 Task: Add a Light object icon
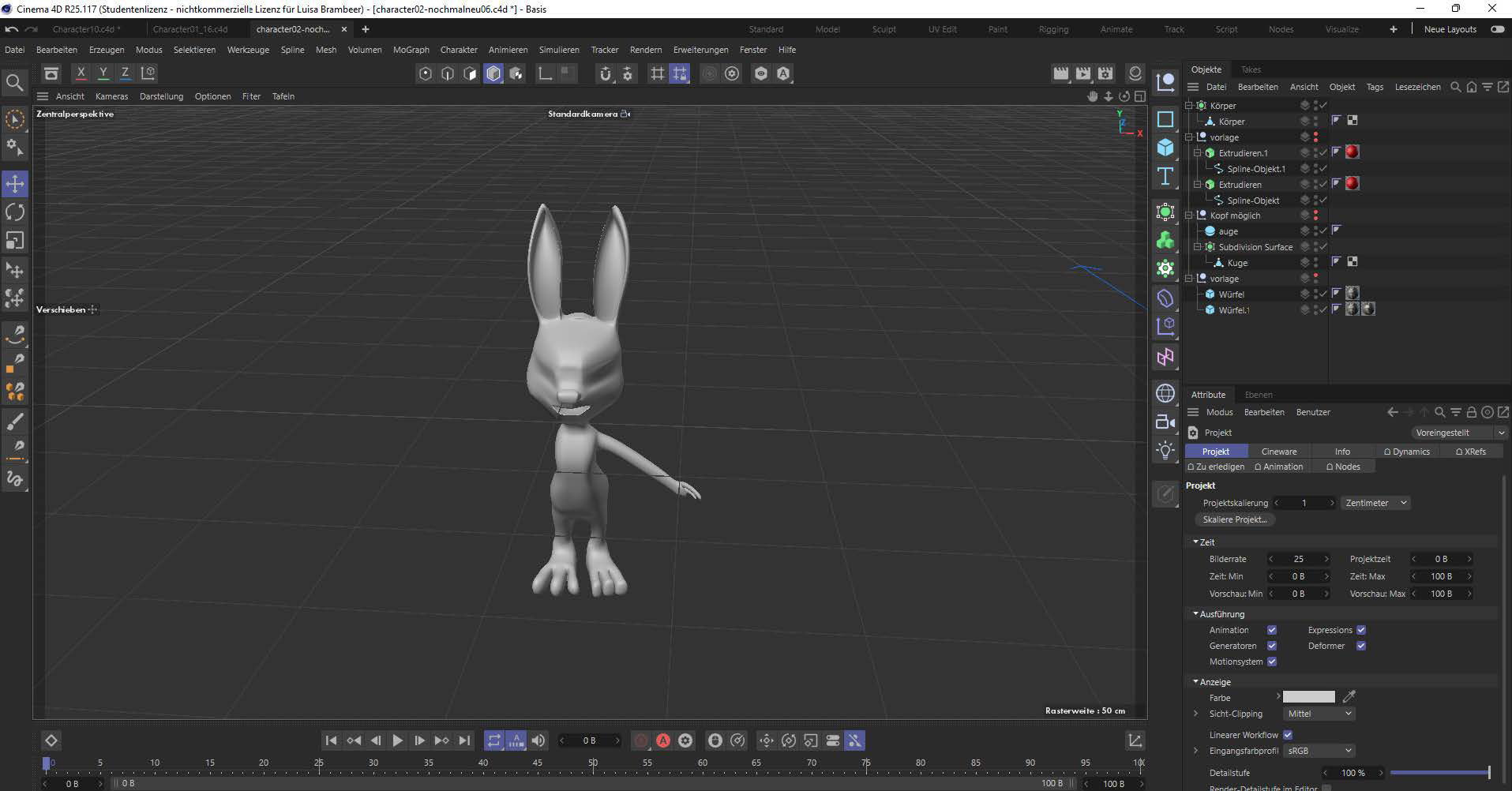pos(1165,451)
